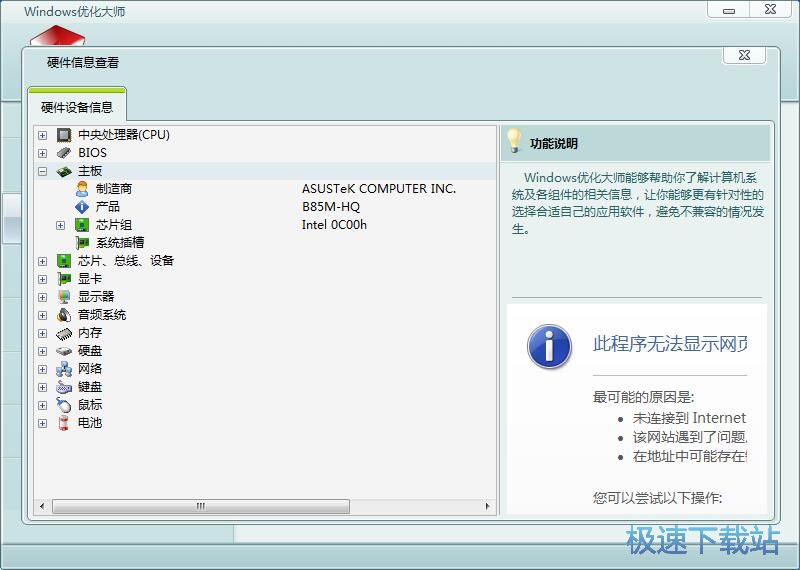
Task: Expand the 硬盘 node
Action: click(42, 351)
